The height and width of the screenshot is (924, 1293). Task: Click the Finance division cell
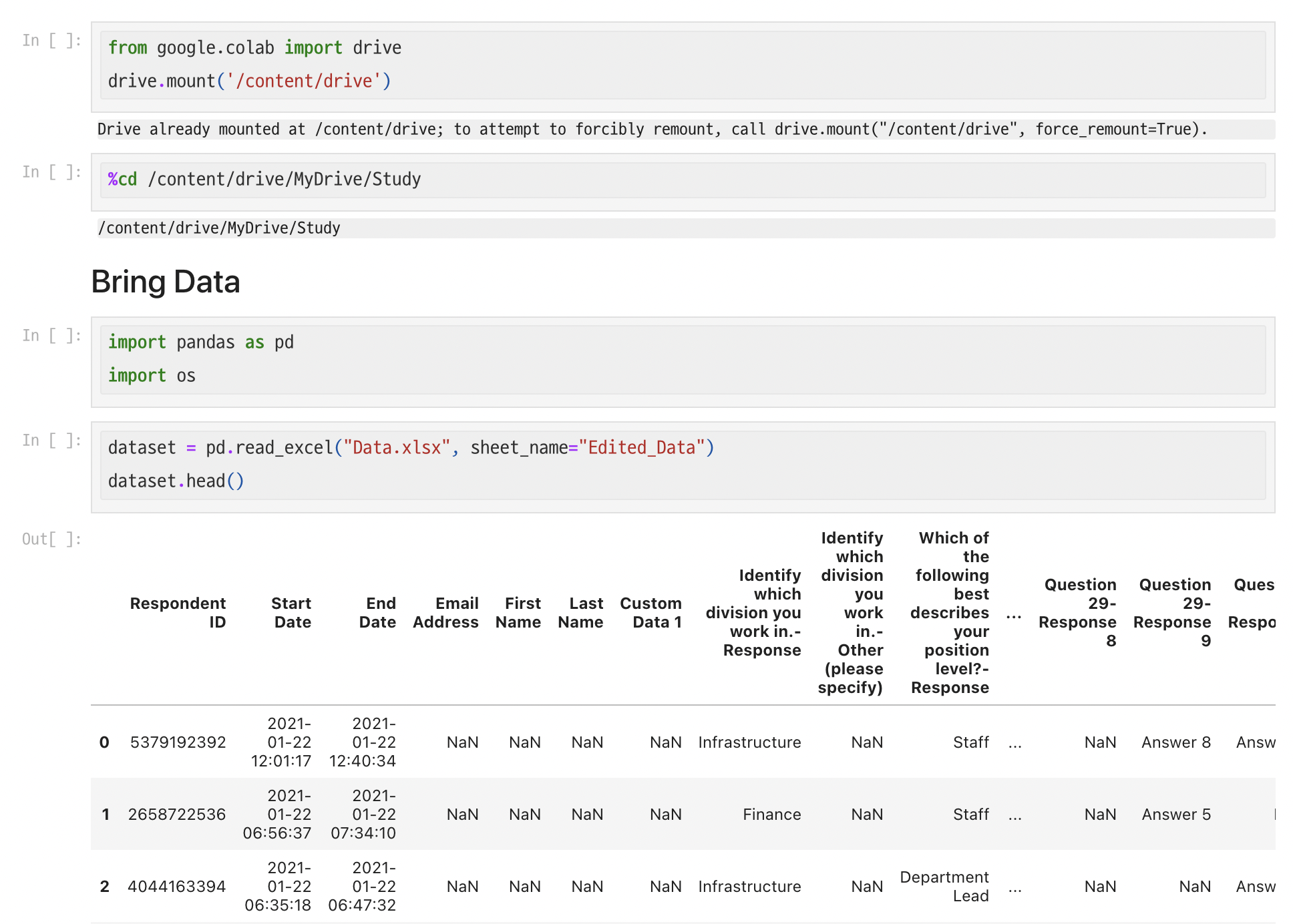point(771,815)
